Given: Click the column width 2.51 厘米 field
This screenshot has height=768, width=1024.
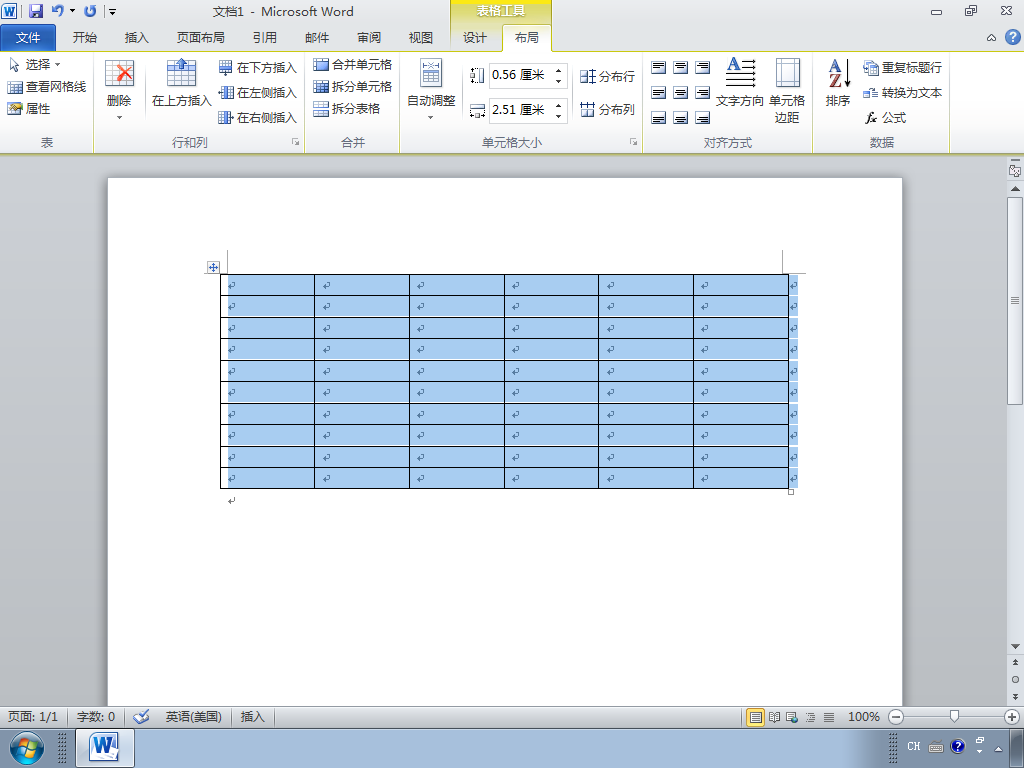Looking at the screenshot, I should 520,110.
